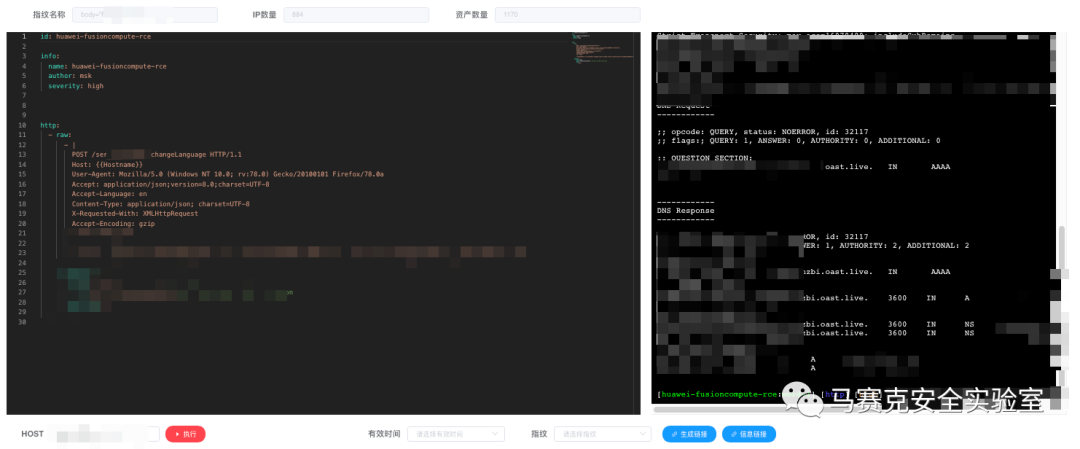1080x449 pixels.
Task: Click the 'author: msk' line
Action: coord(70,76)
